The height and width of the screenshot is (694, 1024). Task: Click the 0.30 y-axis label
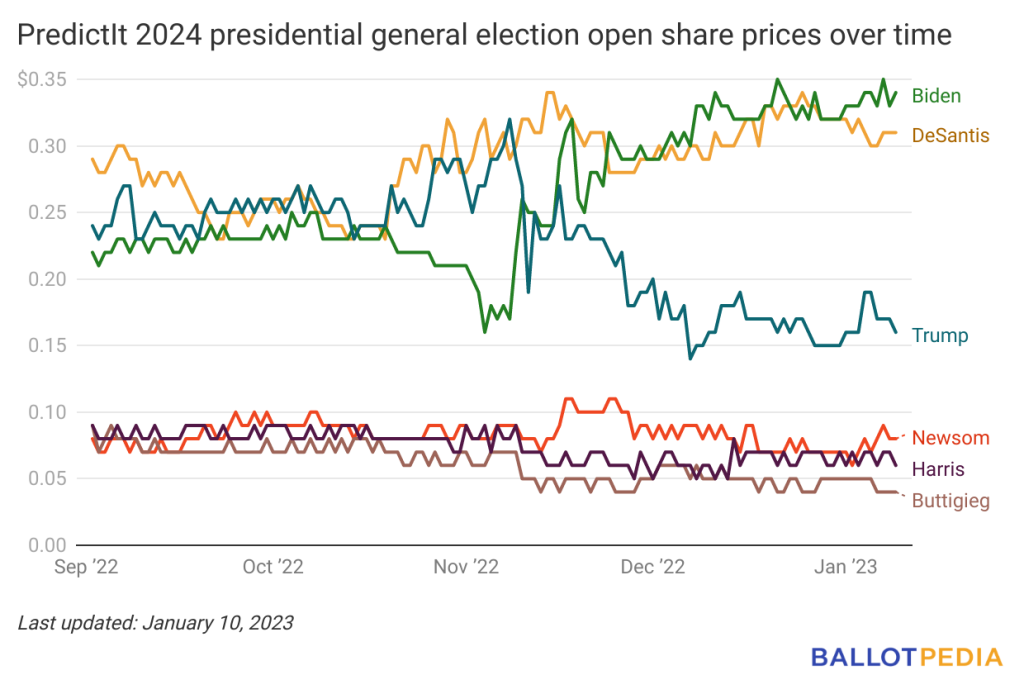(47, 146)
